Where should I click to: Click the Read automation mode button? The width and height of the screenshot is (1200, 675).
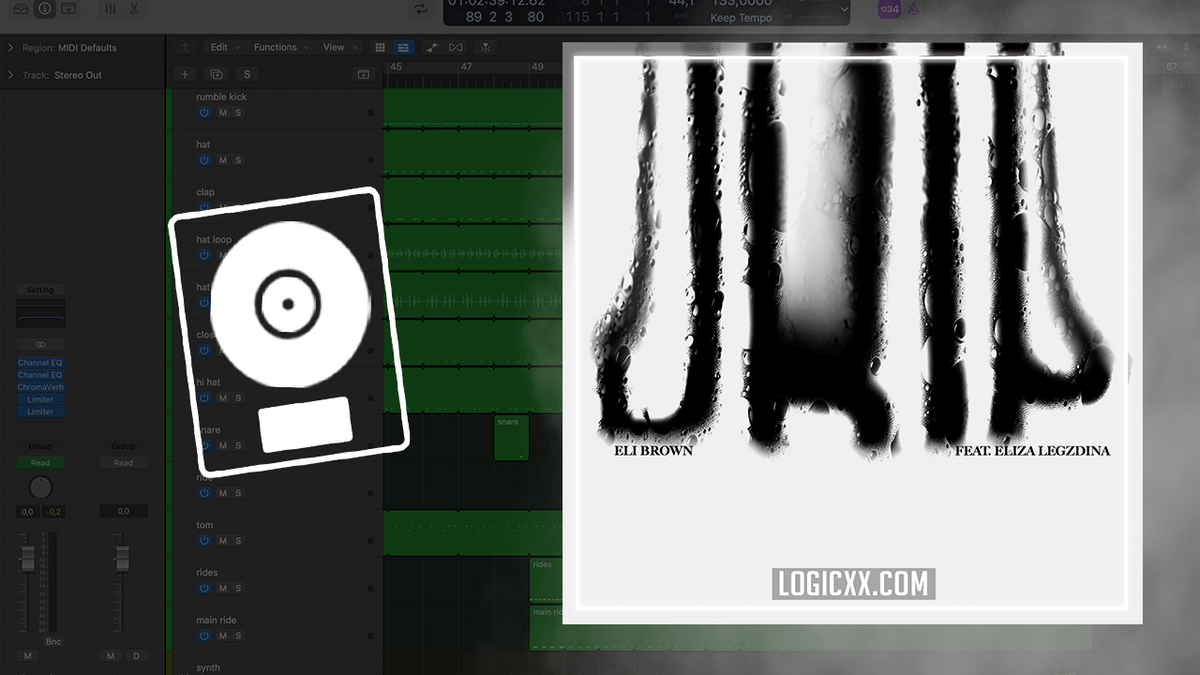(41, 462)
